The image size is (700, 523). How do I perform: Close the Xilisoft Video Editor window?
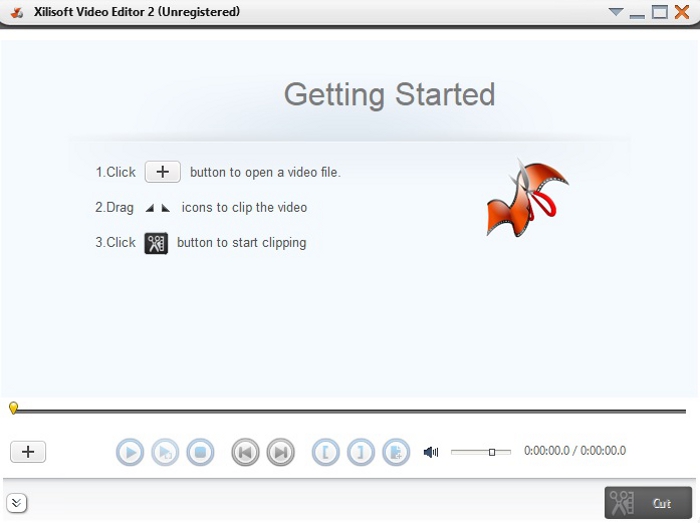682,12
